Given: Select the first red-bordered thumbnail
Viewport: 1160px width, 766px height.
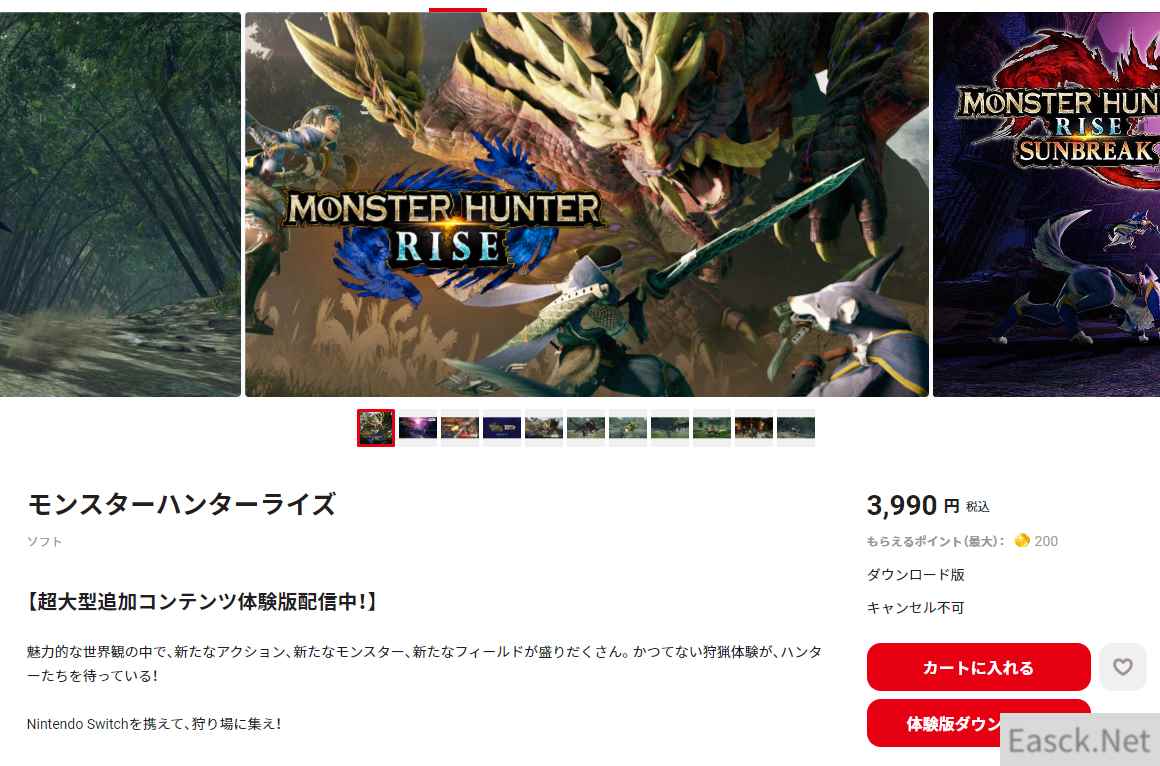Looking at the screenshot, I should 376,428.
